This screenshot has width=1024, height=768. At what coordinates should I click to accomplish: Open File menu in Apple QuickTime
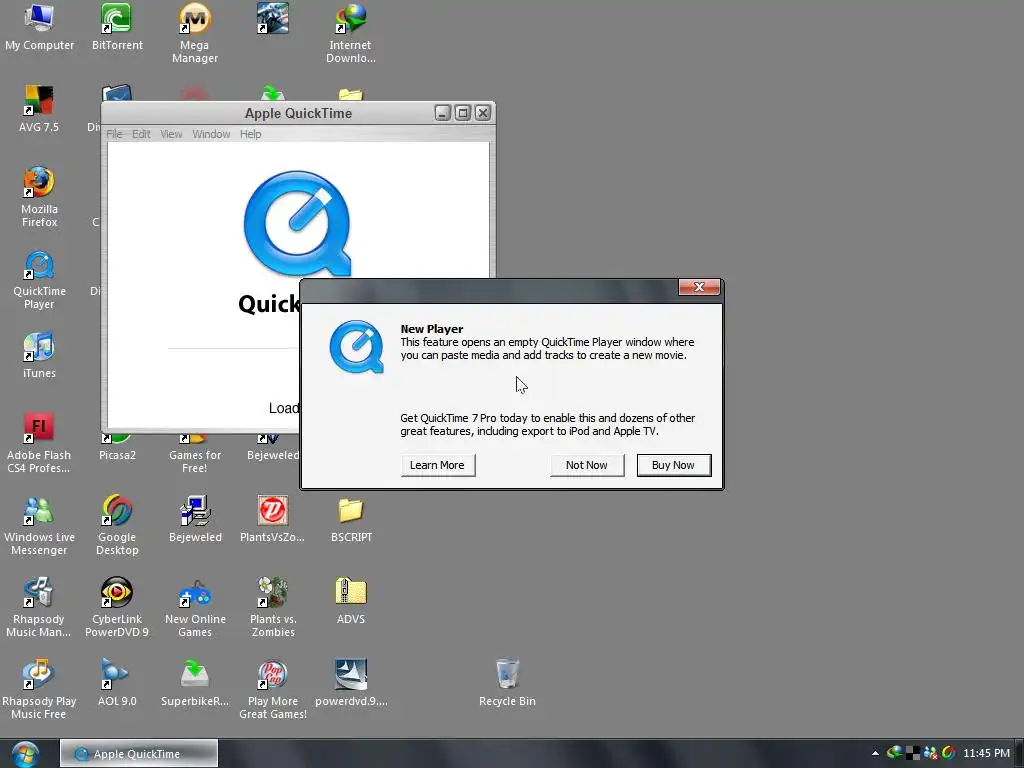tap(114, 134)
